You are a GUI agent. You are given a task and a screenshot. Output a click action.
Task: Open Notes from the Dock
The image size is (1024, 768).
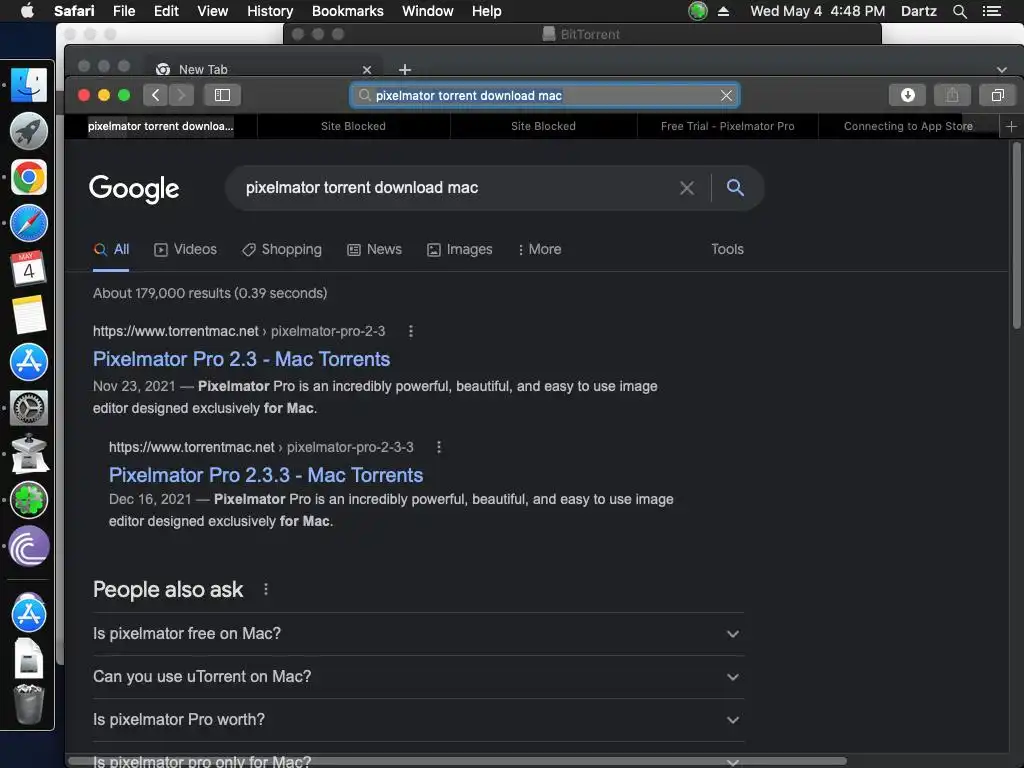29,315
